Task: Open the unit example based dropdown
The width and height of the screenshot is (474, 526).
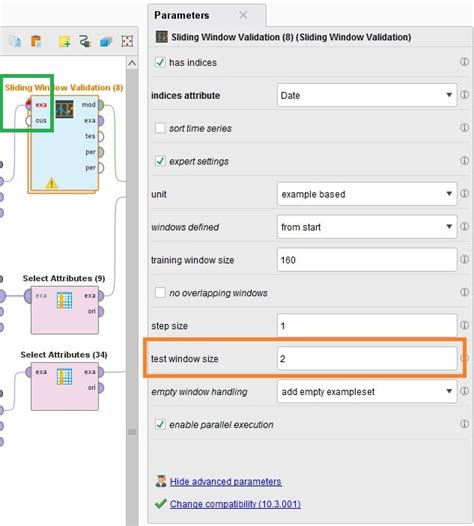Action: (x=367, y=194)
